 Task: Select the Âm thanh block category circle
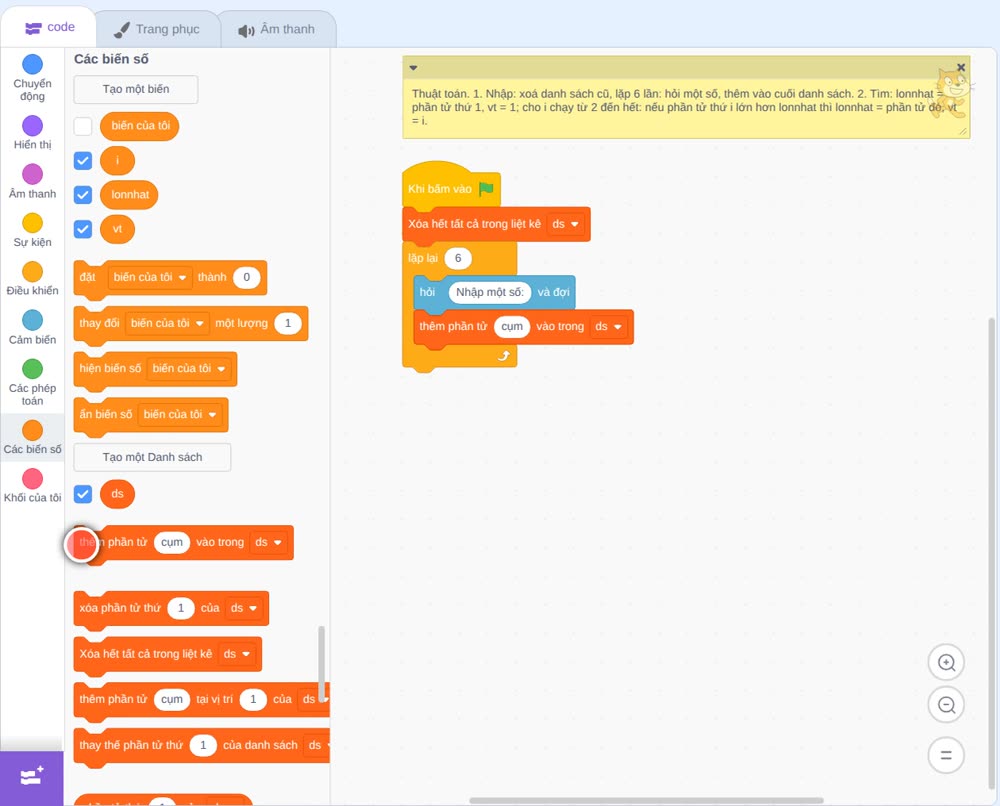[33, 173]
